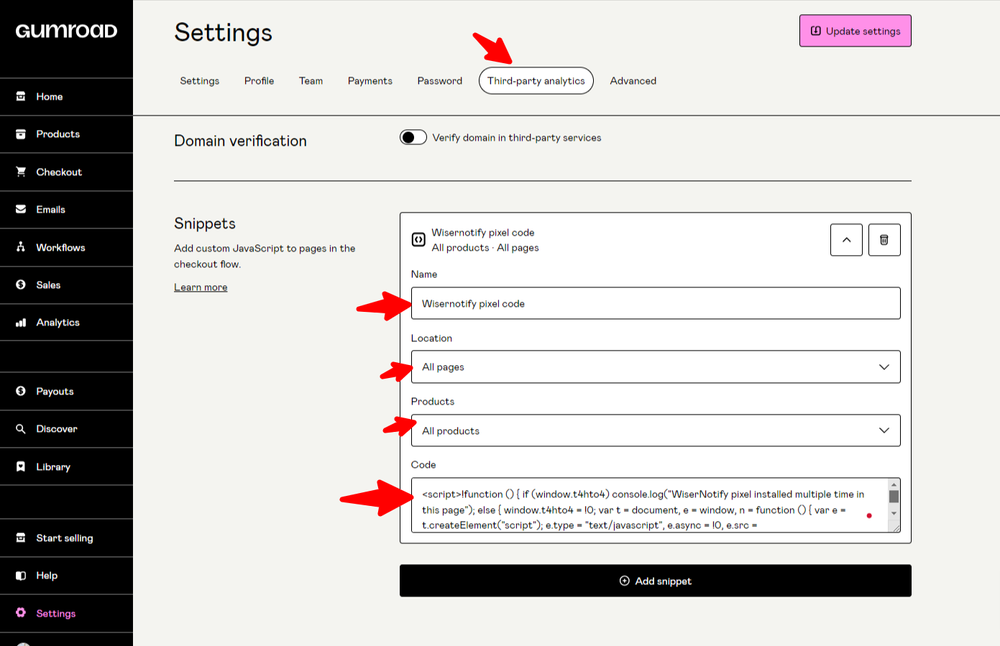Follow the Learn more link
Viewport: 1000px width, 646px height.
pos(200,287)
